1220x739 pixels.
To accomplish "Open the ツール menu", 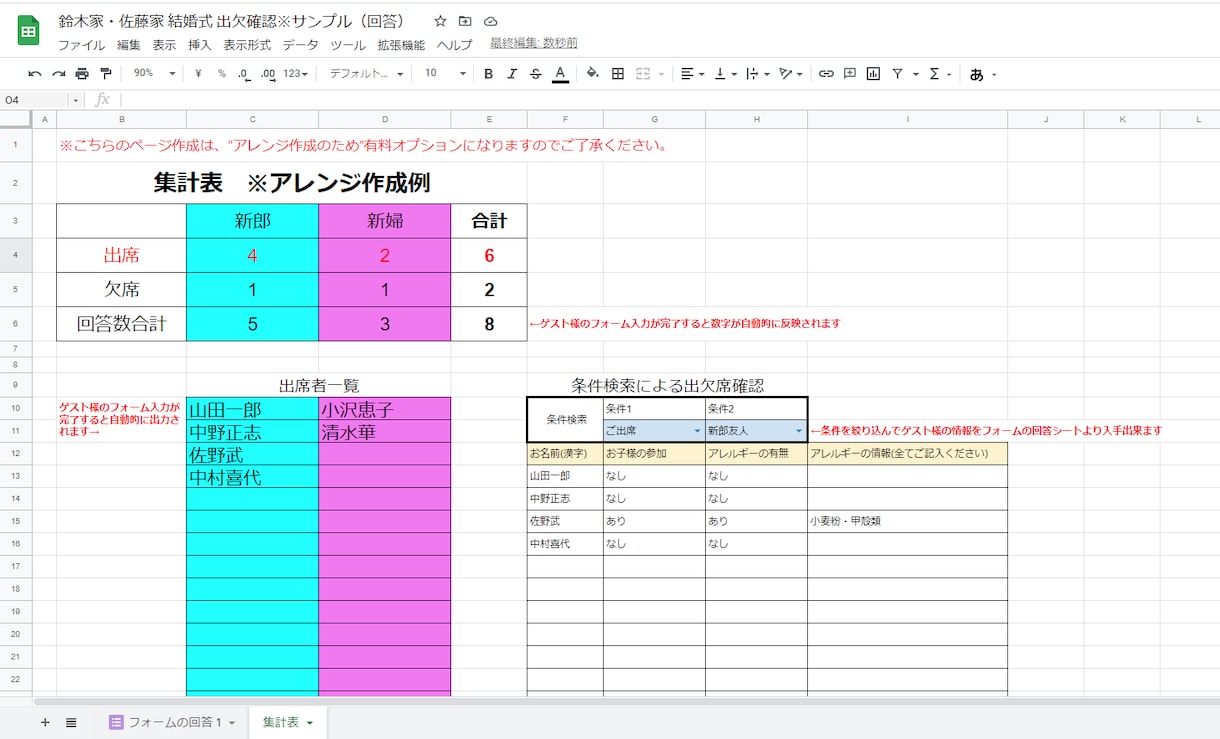I will coord(348,45).
